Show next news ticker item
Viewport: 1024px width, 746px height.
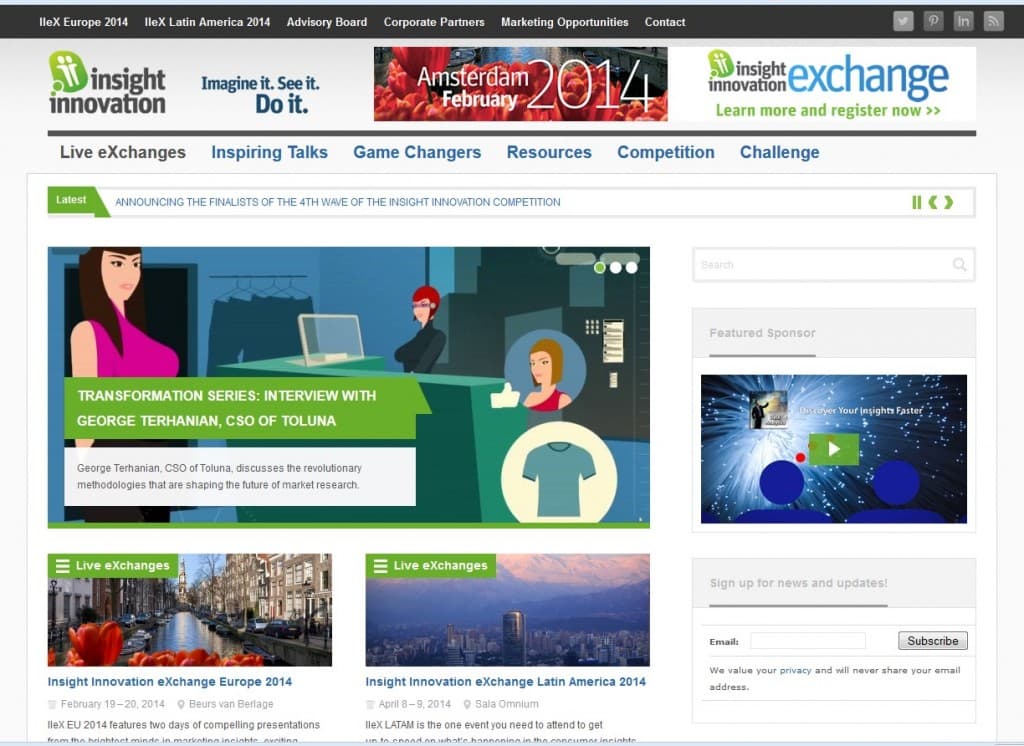(x=948, y=202)
